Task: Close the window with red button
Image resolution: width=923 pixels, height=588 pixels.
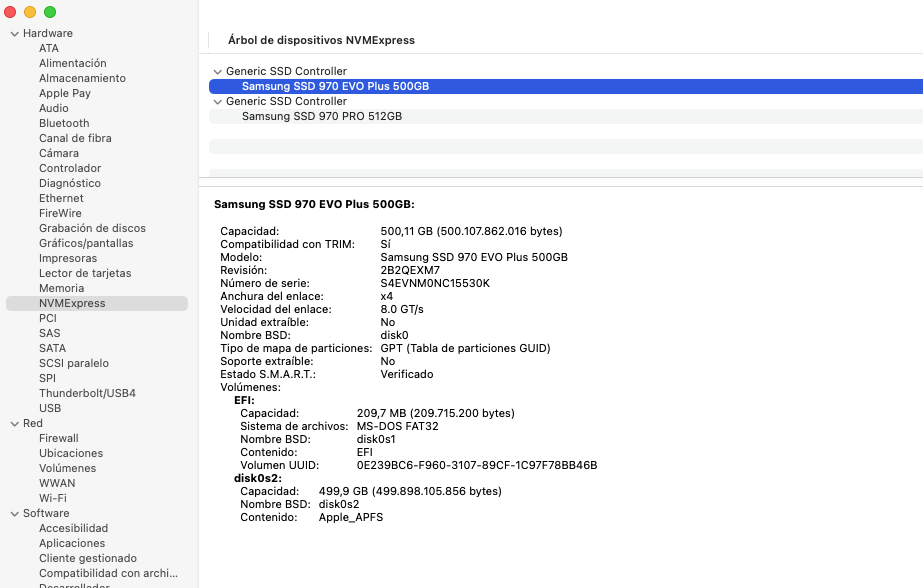Action: click(x=10, y=12)
